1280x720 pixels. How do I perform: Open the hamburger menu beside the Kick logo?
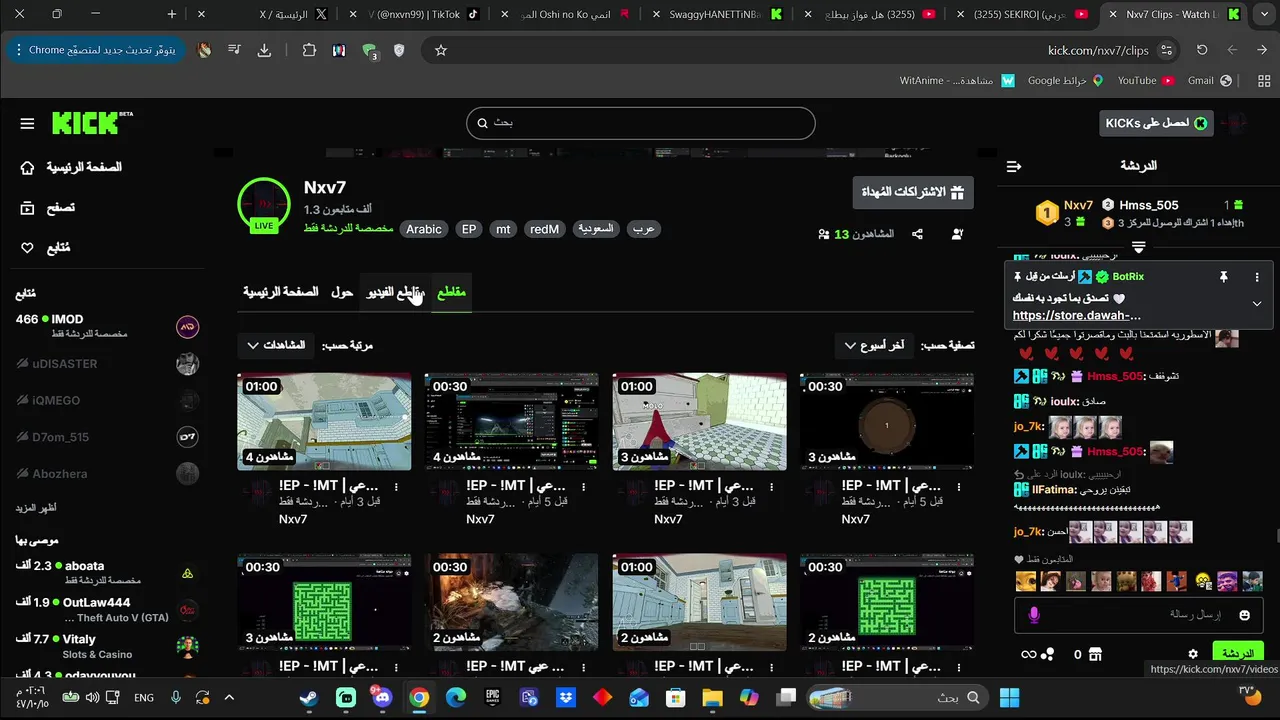pos(27,123)
